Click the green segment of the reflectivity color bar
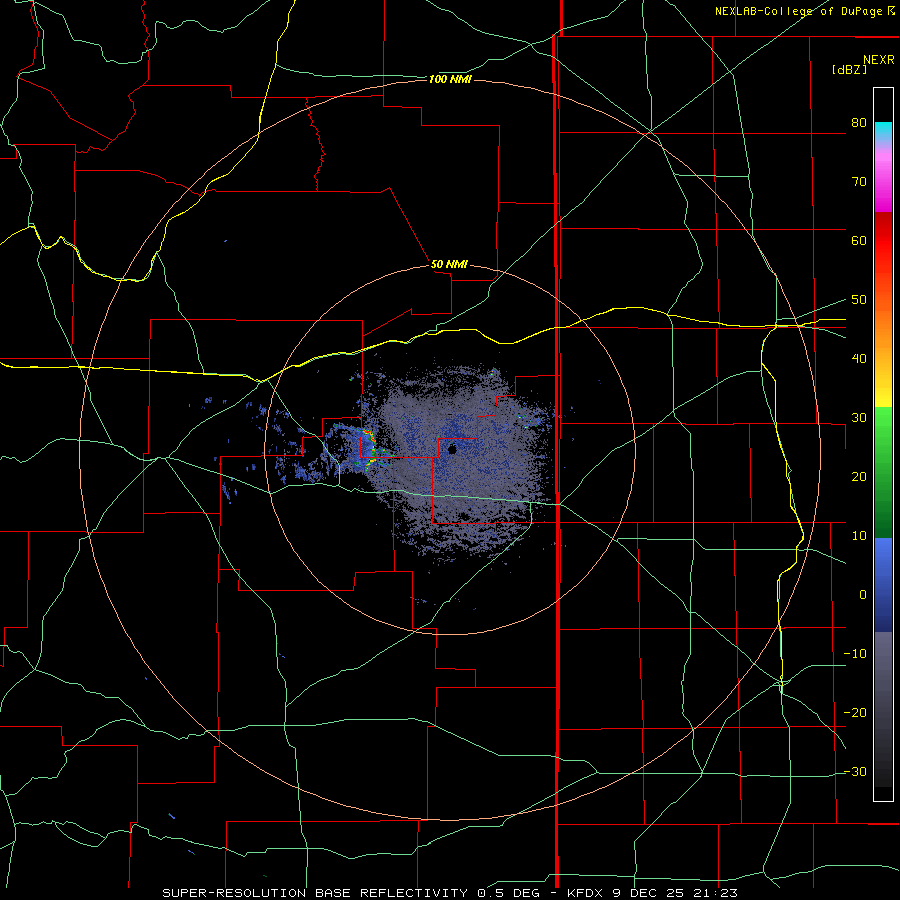 click(x=883, y=472)
